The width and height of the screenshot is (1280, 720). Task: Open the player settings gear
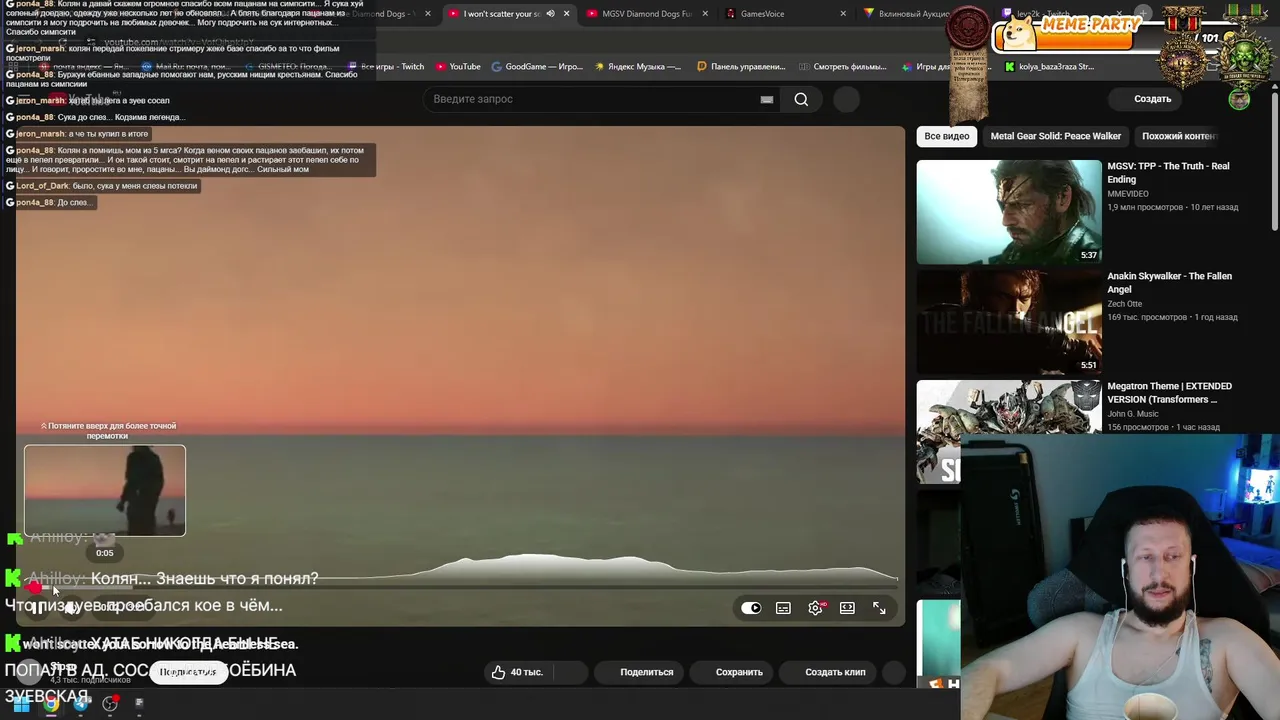pos(816,608)
